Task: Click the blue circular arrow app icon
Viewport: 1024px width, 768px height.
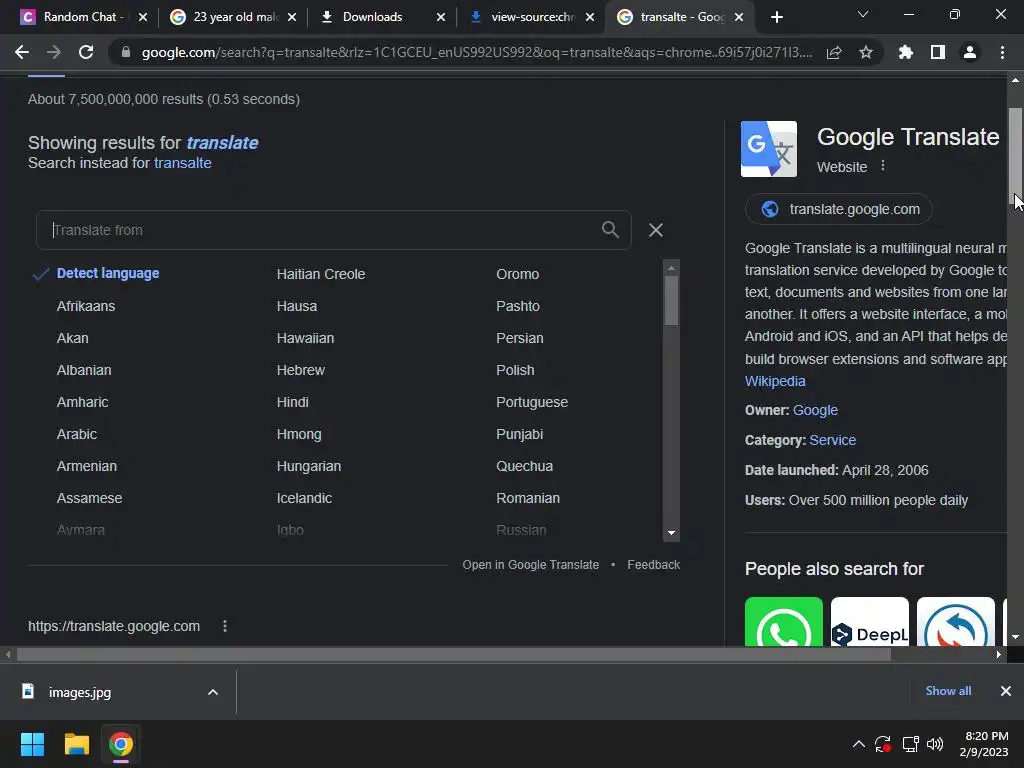Action: 956,622
